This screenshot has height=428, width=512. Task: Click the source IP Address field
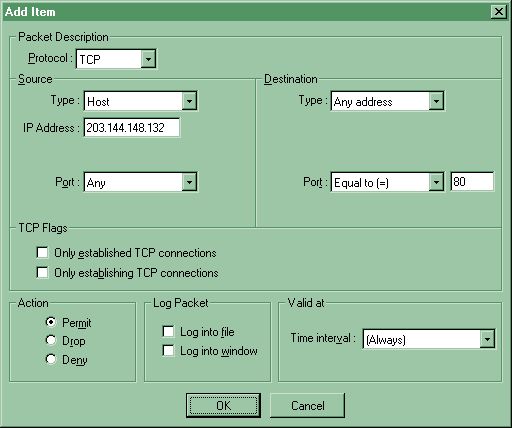pyautogui.click(x=132, y=127)
